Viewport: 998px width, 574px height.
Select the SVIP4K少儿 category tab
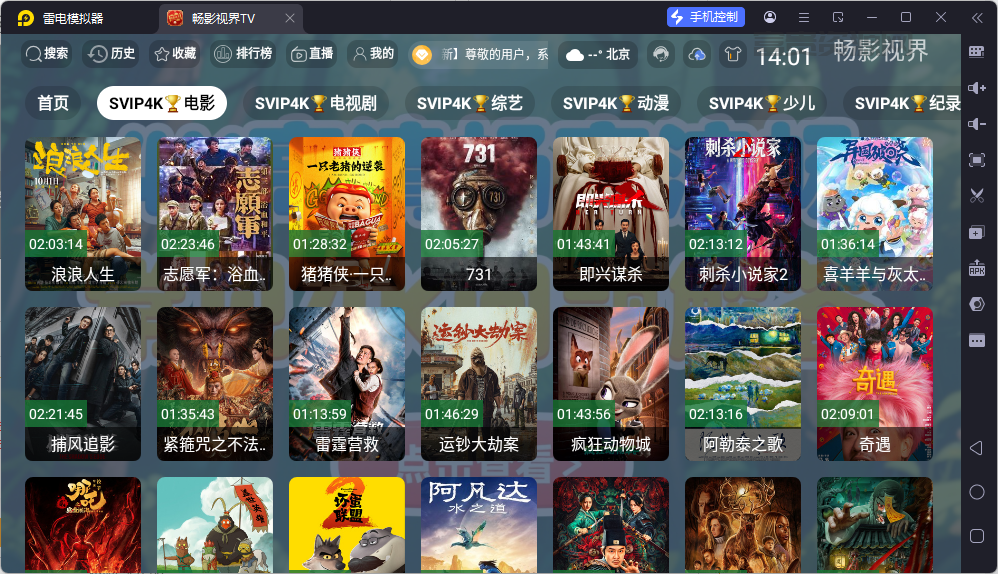(x=762, y=103)
